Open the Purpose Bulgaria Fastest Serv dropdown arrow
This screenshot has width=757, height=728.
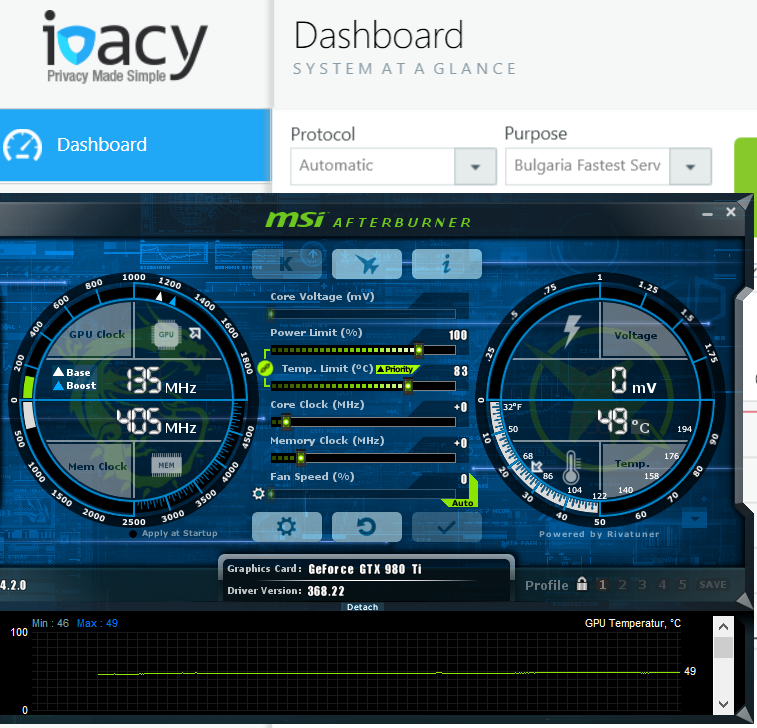[x=690, y=167]
